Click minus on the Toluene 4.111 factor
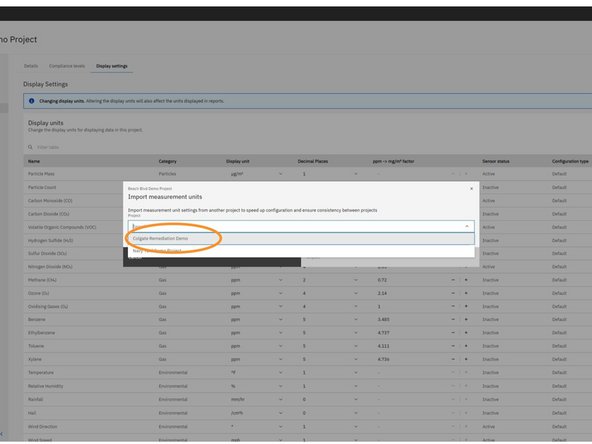592x444 pixels. click(x=453, y=346)
